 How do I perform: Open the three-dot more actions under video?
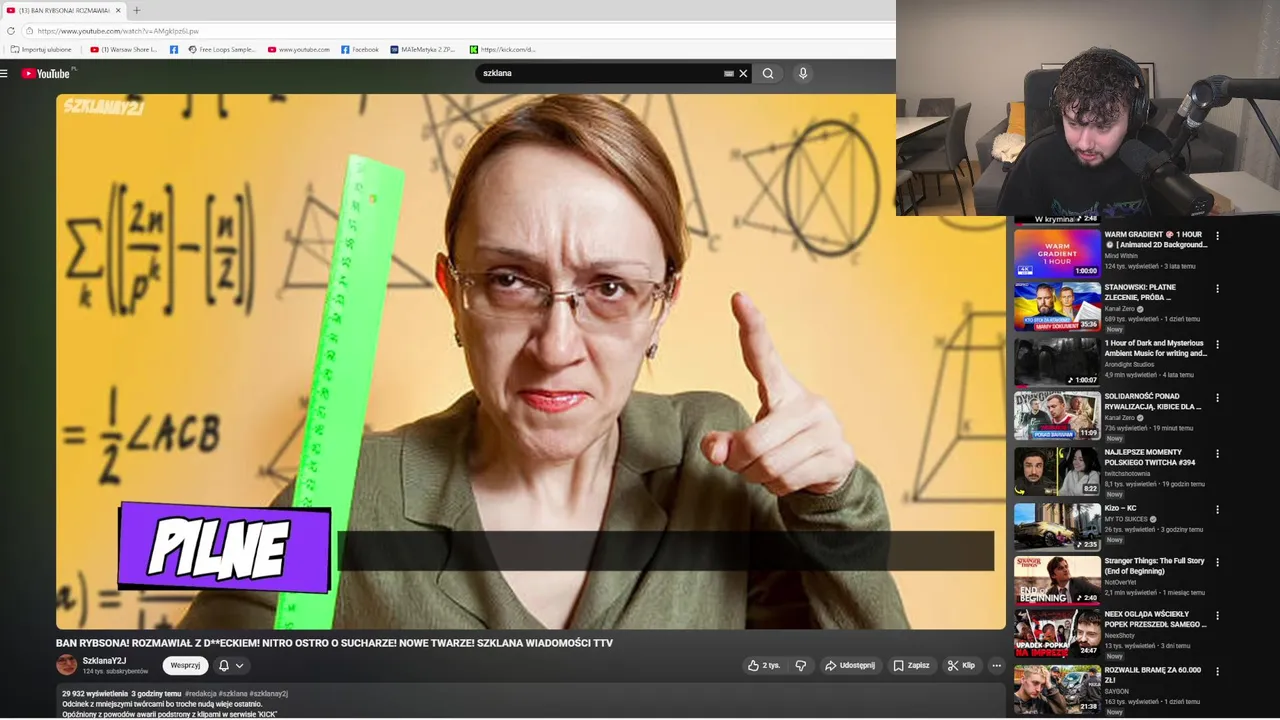click(996, 665)
